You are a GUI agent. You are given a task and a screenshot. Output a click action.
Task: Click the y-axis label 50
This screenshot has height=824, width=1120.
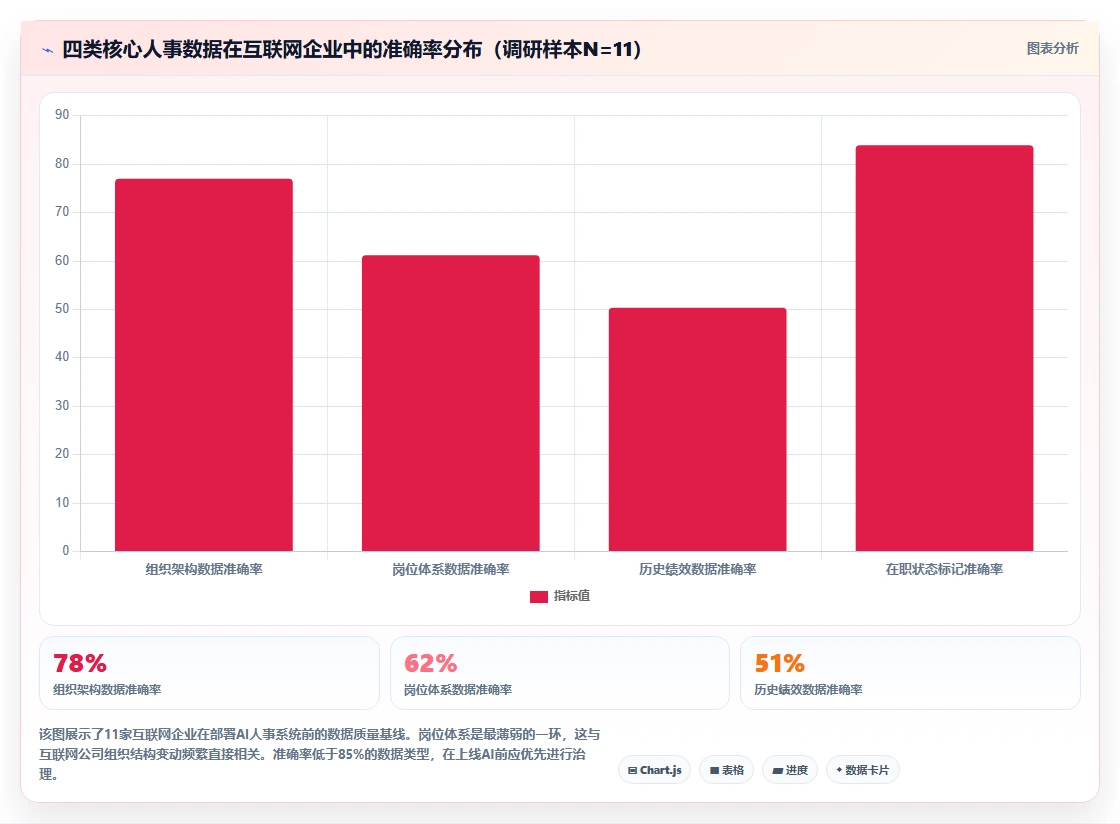point(62,308)
